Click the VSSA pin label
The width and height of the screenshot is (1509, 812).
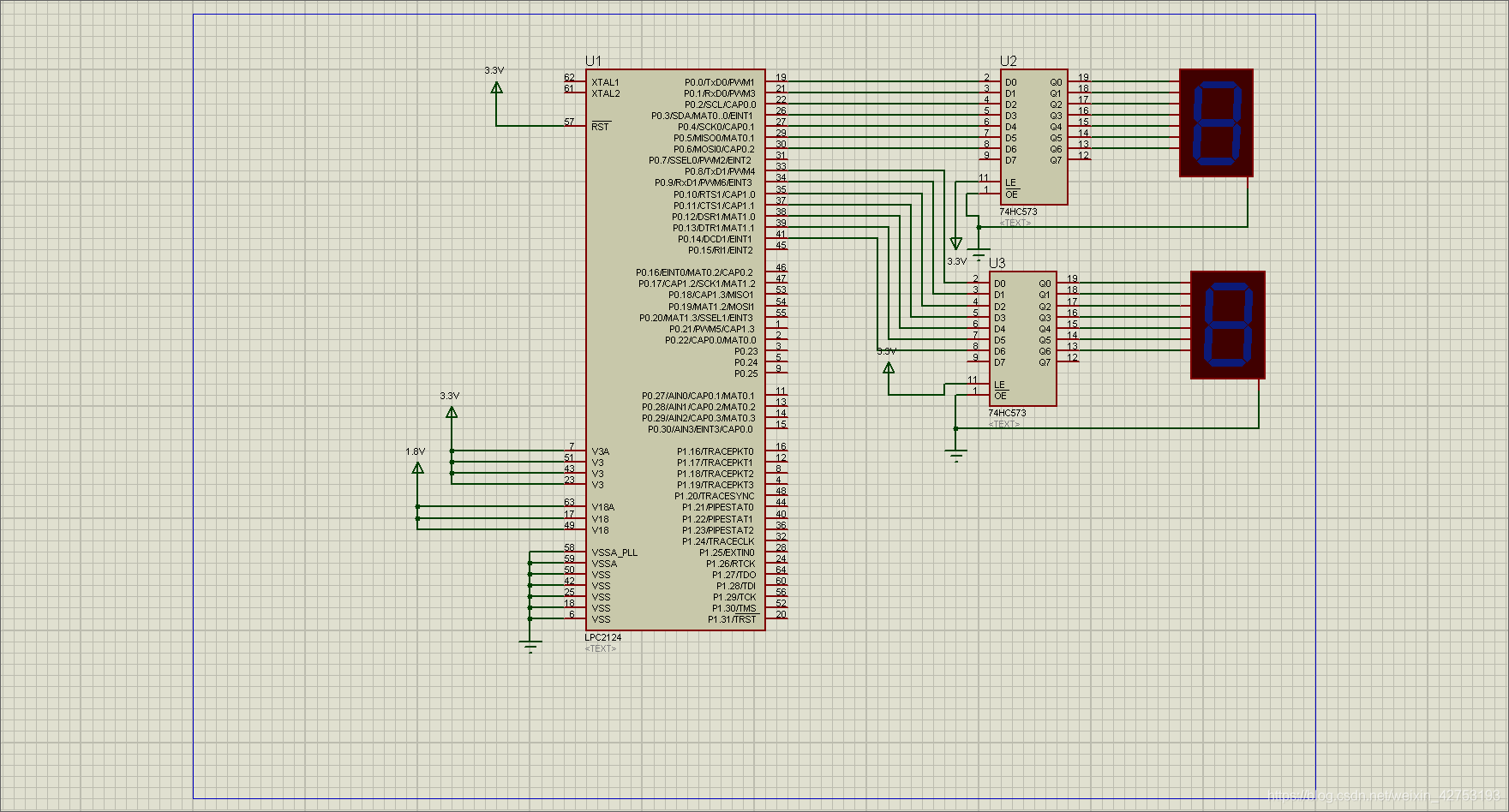(604, 564)
